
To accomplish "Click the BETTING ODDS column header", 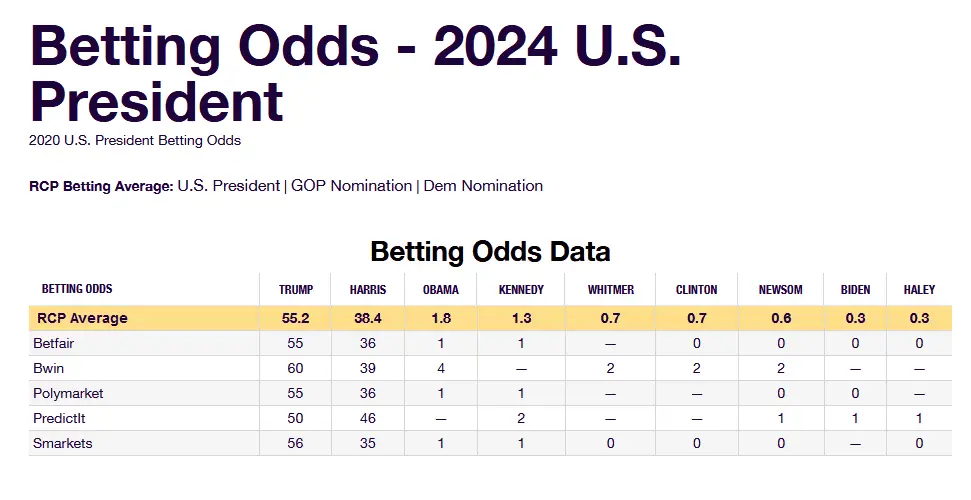I will click(77, 290).
